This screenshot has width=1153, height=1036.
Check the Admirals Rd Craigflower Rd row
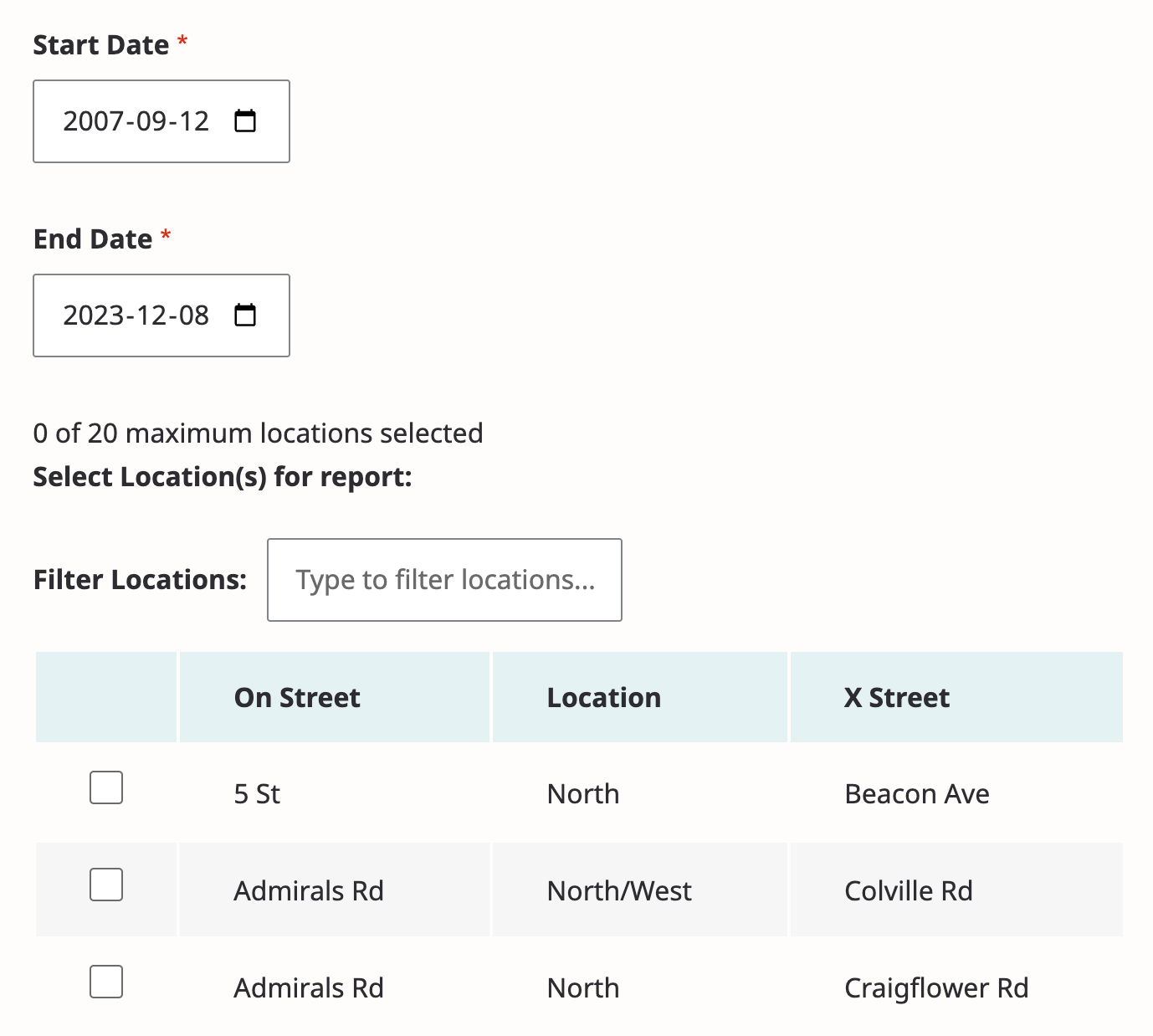pos(106,982)
